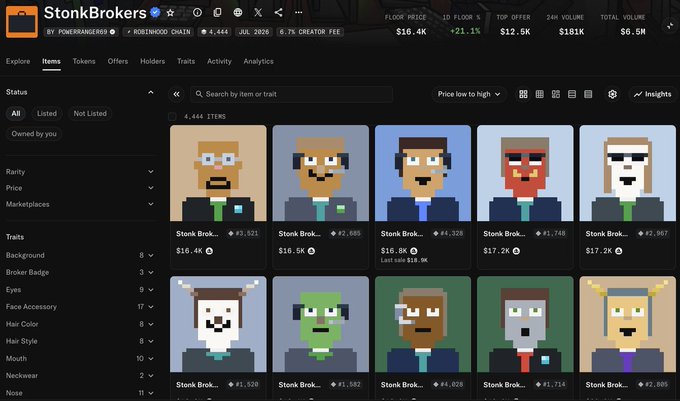Viewport: 680px width, 401px height.
Task: Click the marketplace icon beside $16.8K price
Action: 414,251
